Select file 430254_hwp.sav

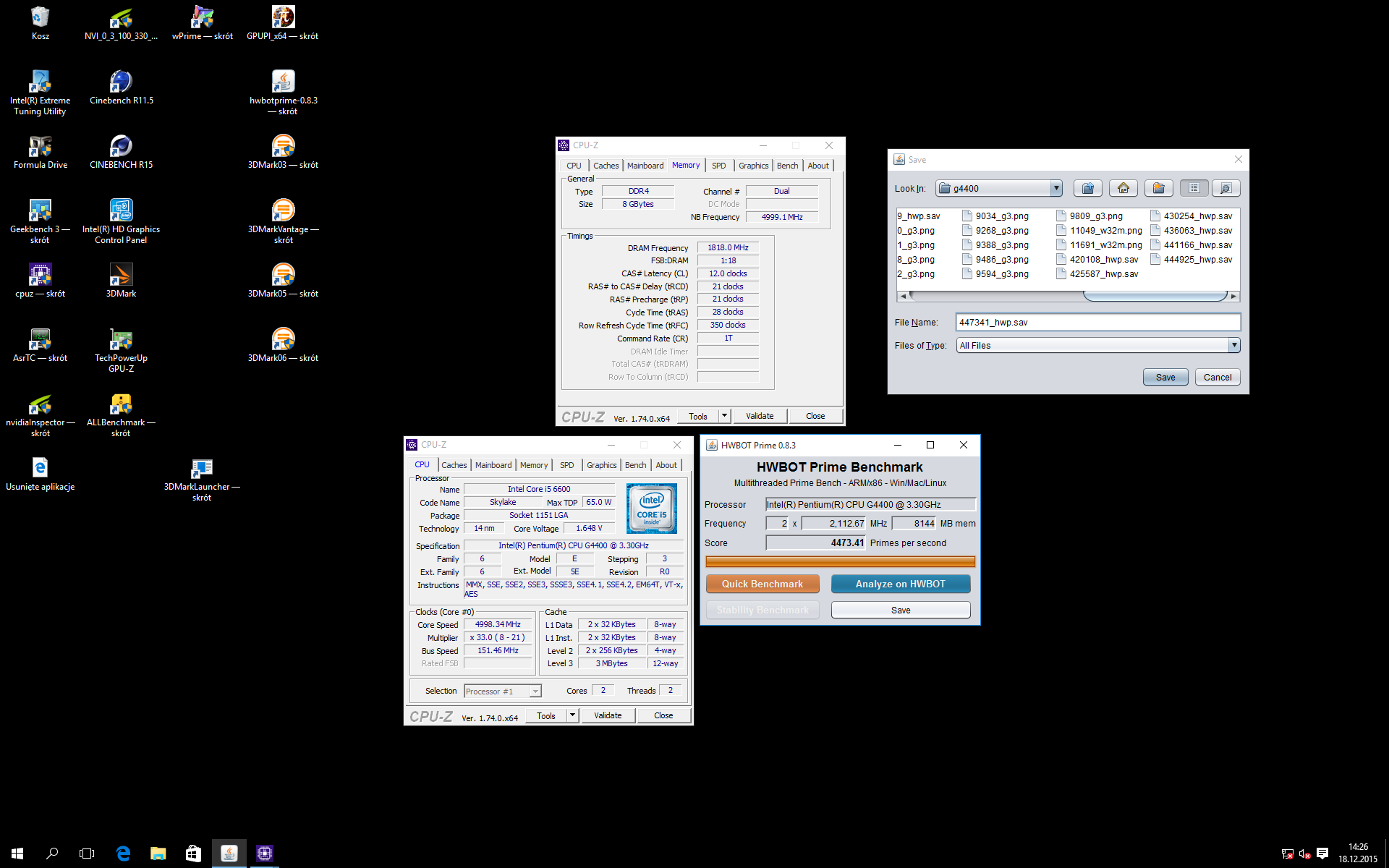(1192, 216)
